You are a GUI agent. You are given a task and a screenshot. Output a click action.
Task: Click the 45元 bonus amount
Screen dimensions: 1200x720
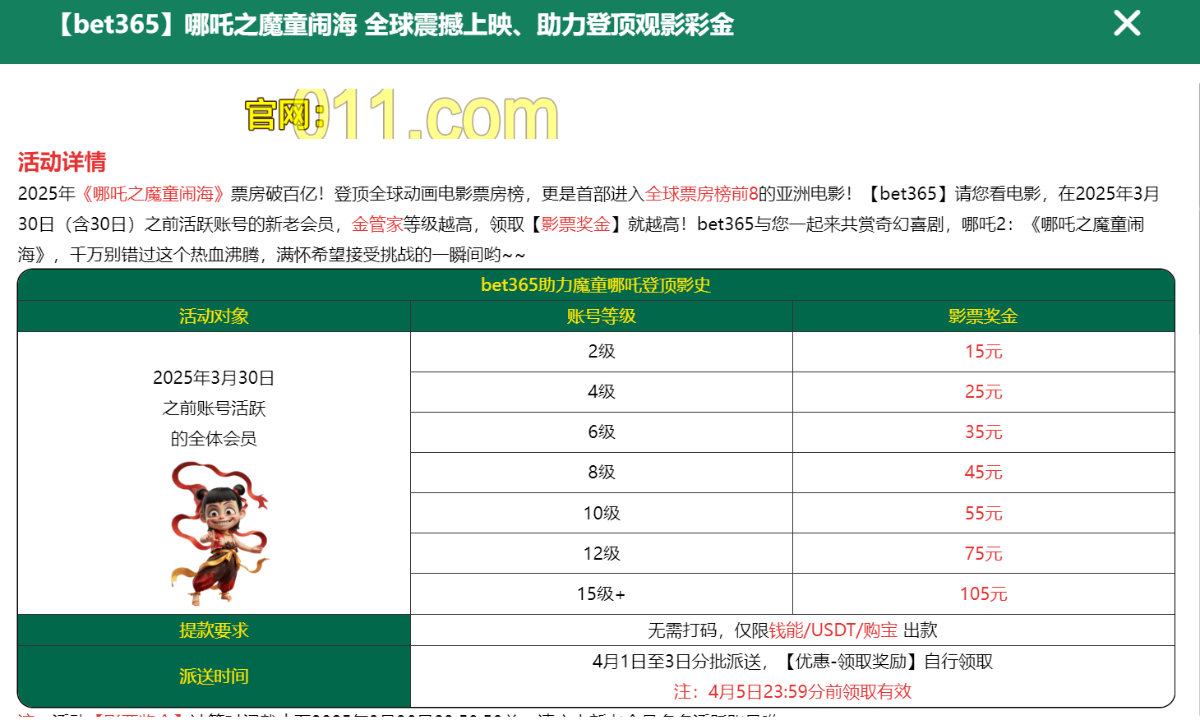pyautogui.click(x=983, y=472)
